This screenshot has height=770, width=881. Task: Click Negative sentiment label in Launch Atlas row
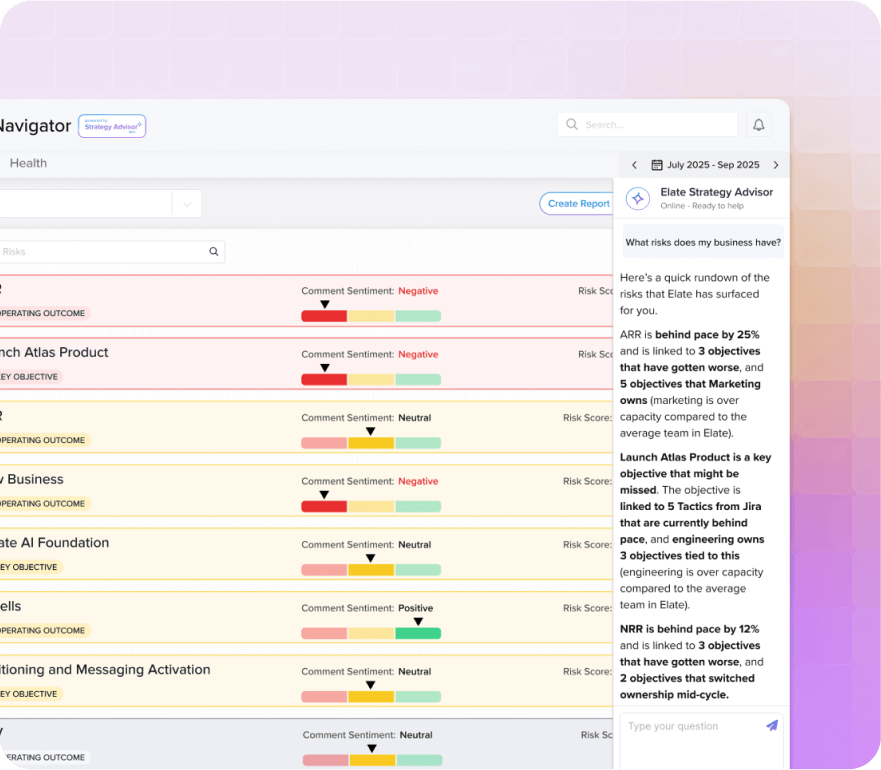418,354
